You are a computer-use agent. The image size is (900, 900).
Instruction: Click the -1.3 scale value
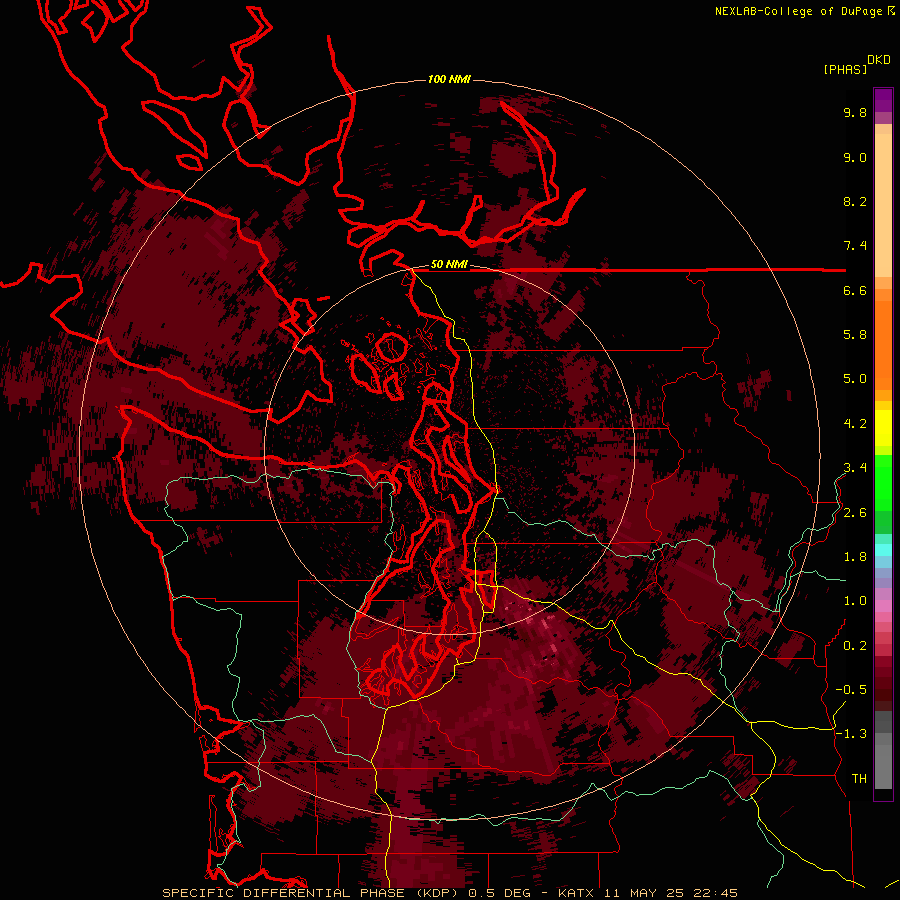pyautogui.click(x=851, y=735)
